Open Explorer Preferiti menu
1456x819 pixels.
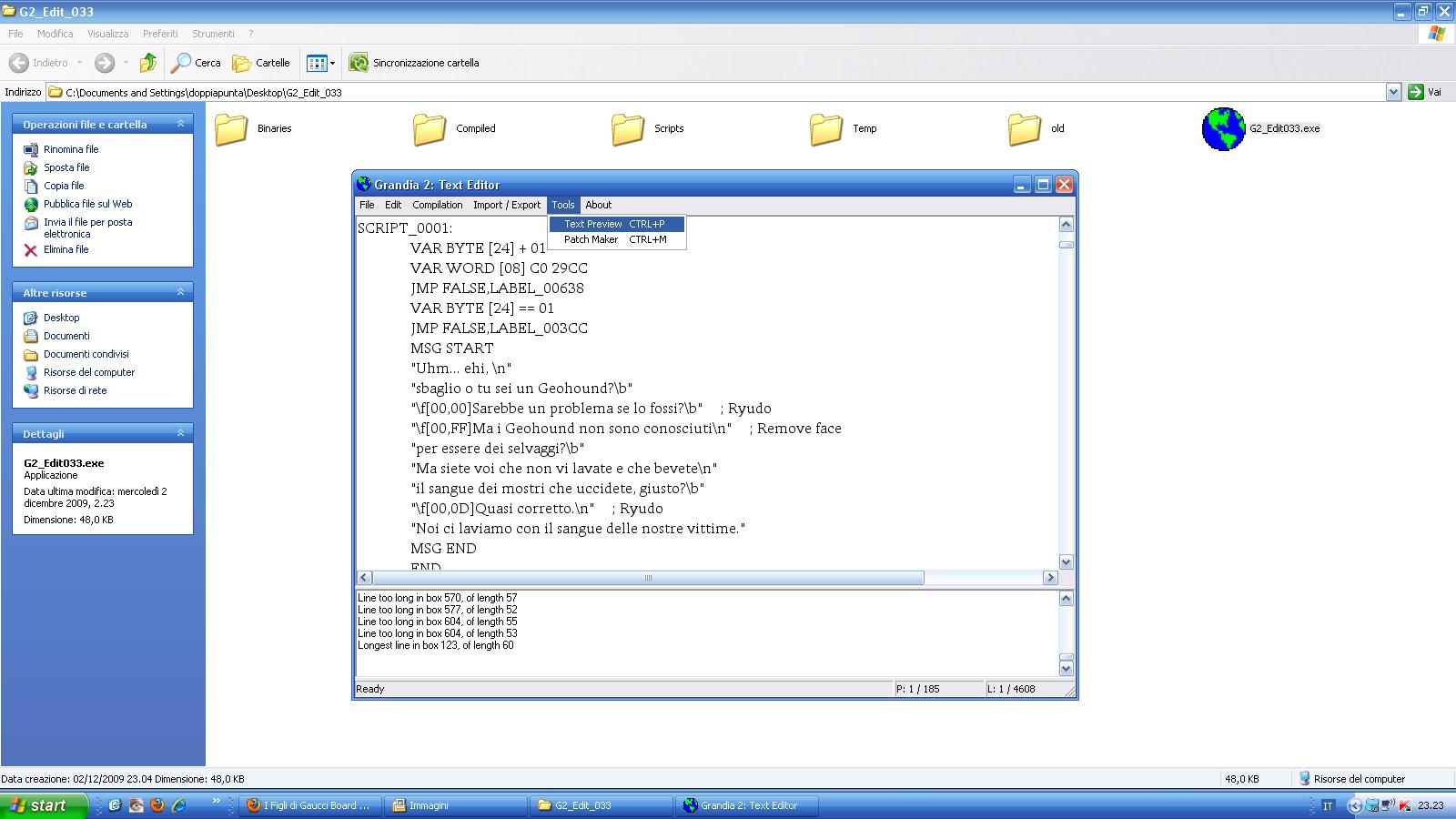(x=160, y=34)
